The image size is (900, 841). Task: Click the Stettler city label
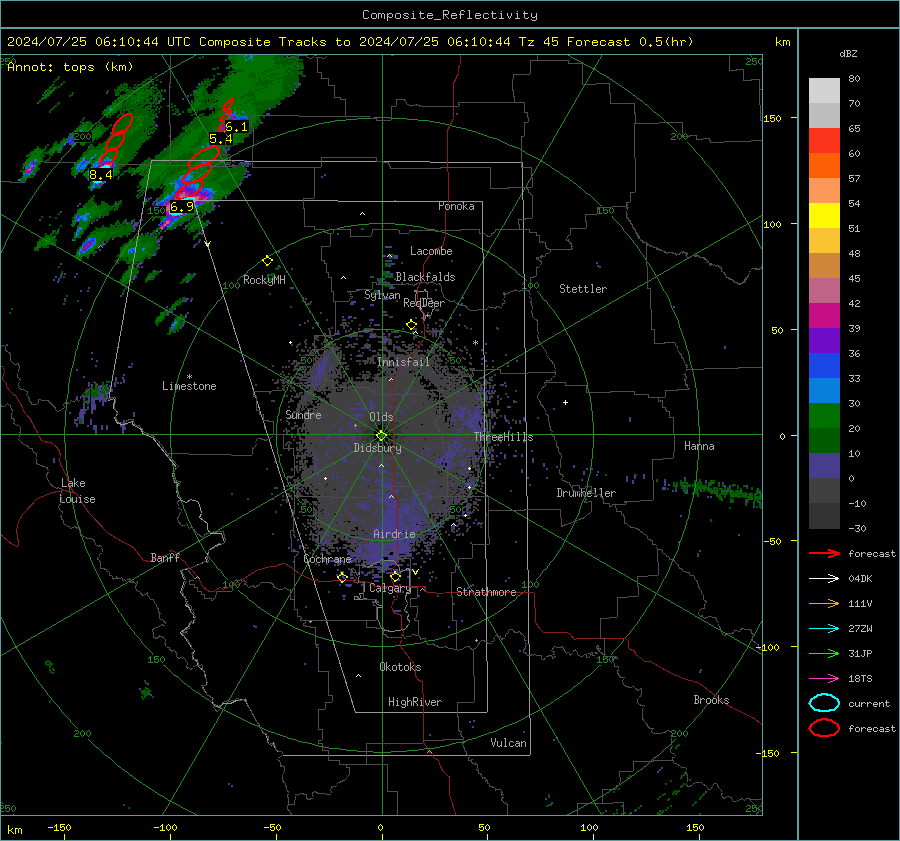(x=583, y=289)
